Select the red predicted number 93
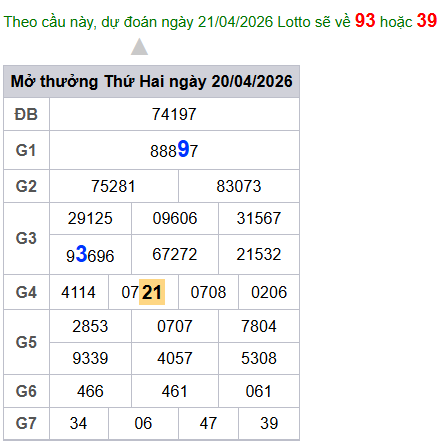 pyautogui.click(x=365, y=21)
